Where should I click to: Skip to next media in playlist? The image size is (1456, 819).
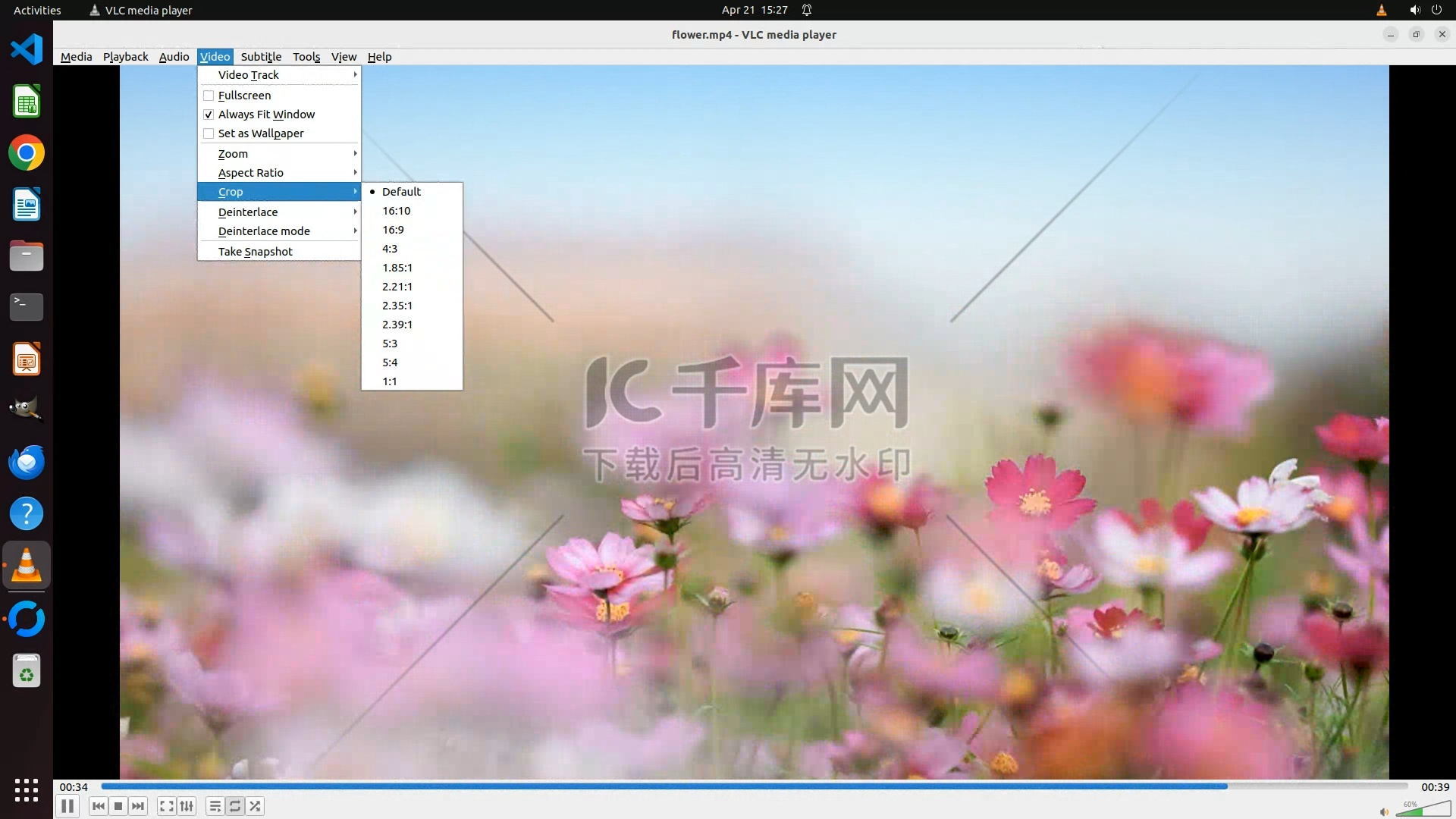click(x=138, y=806)
